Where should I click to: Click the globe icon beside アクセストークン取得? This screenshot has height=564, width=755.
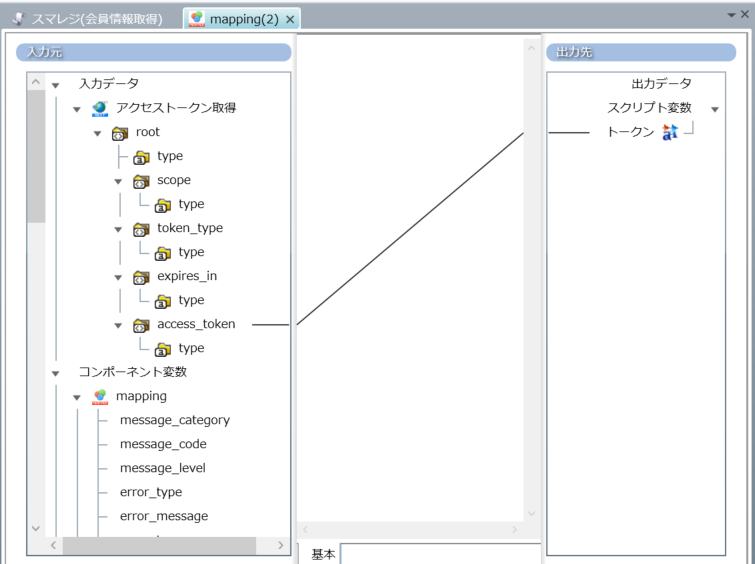point(100,108)
